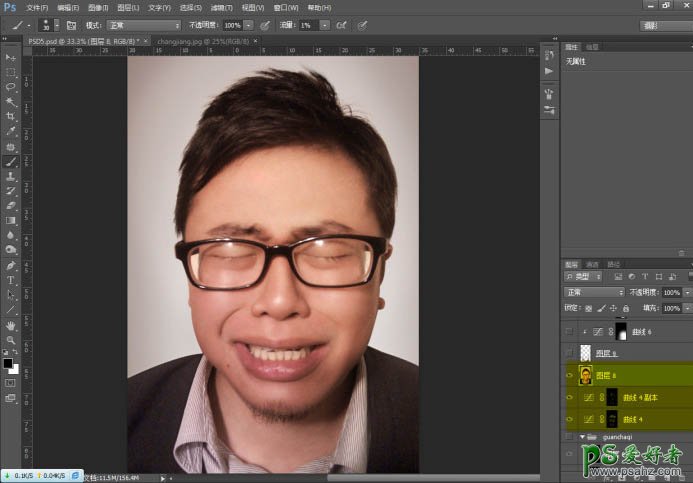Select the Lasso tool
The height and width of the screenshot is (483, 693).
tap(11, 87)
